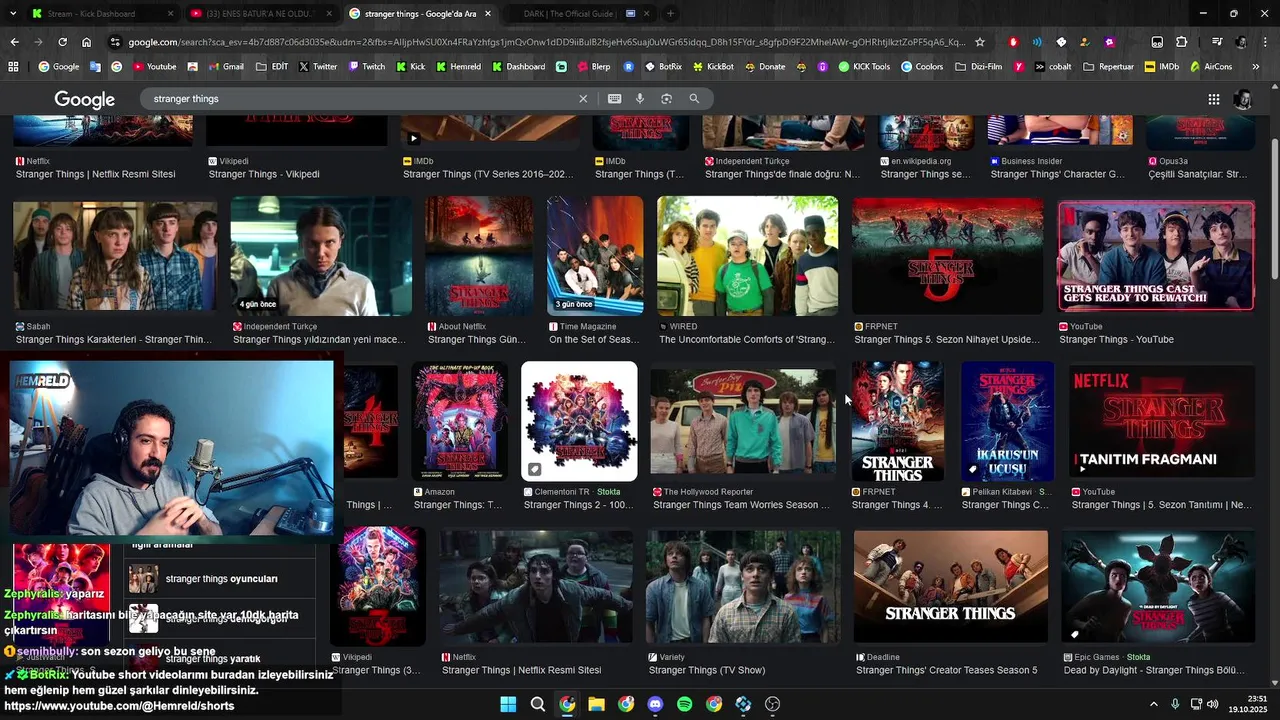Go to Google homepage via logo

tap(85, 100)
